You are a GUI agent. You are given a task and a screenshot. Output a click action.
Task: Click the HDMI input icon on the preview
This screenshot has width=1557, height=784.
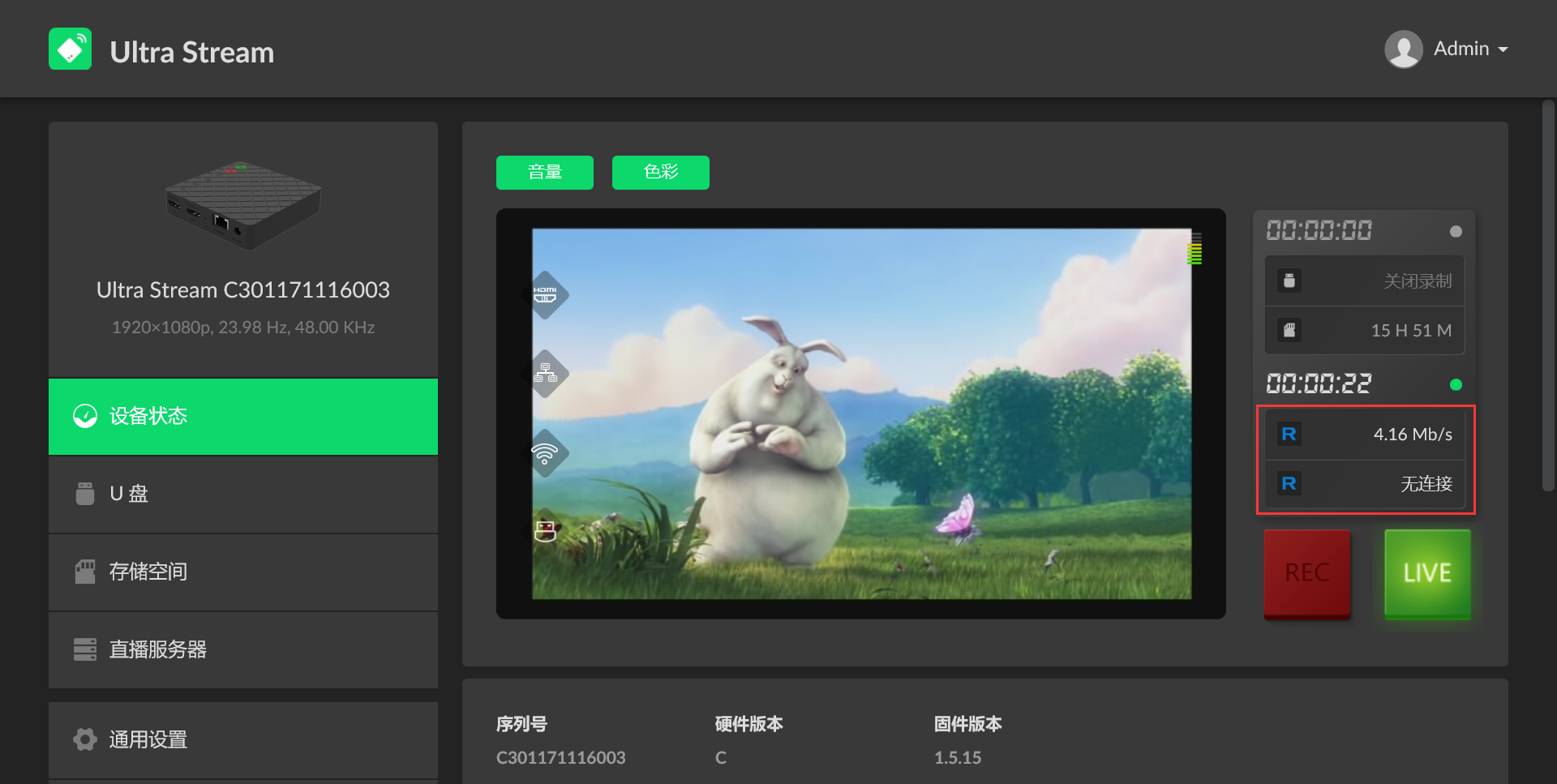coord(545,294)
